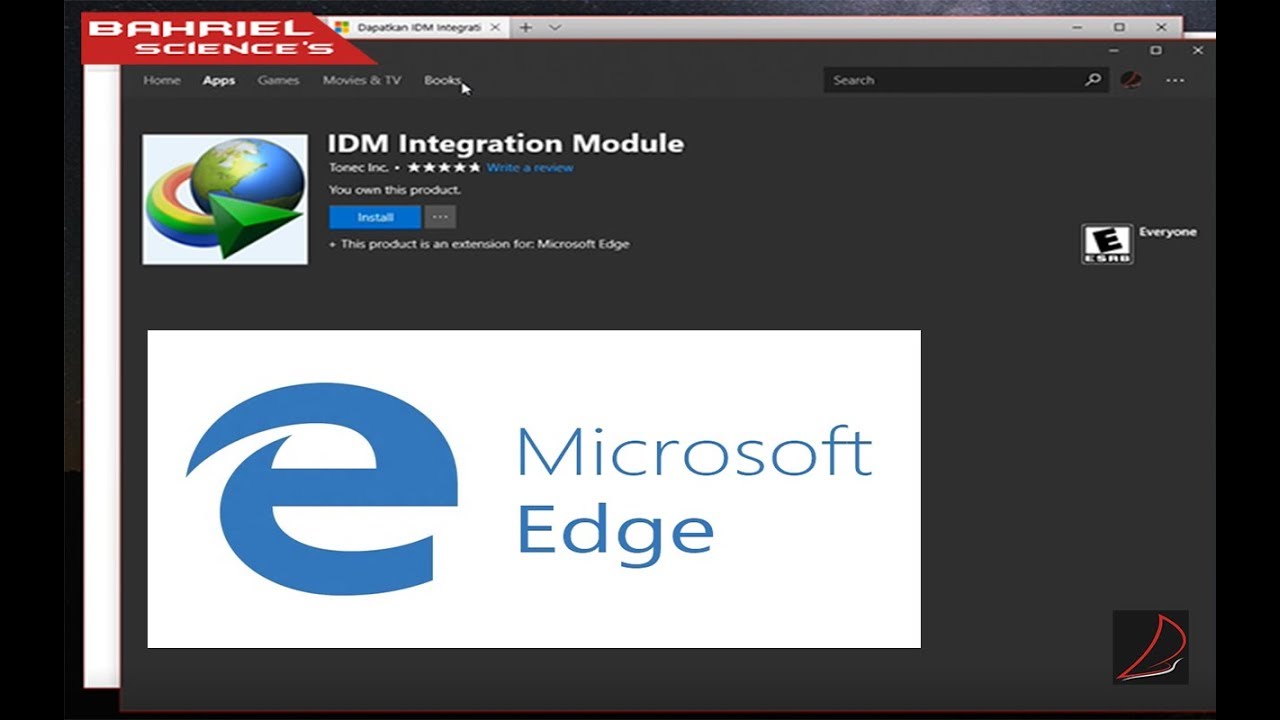Viewport: 1280px width, 720px height.
Task: Open the Microsoft Edge screenshot image
Action: pos(534,489)
